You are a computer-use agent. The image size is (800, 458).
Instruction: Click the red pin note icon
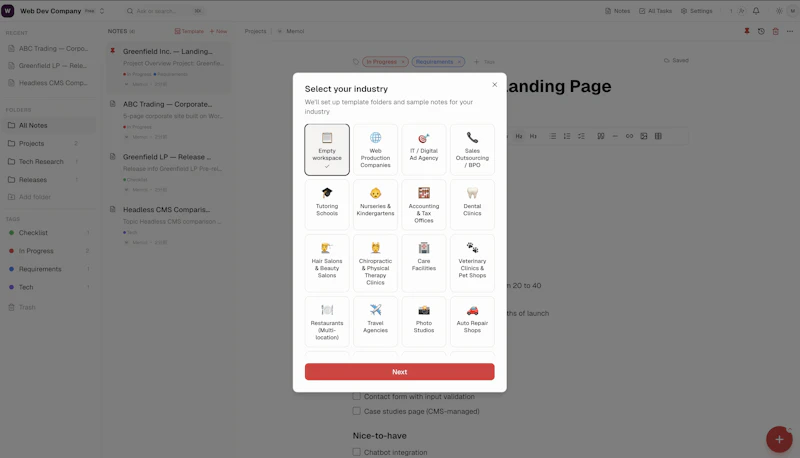pos(747,31)
